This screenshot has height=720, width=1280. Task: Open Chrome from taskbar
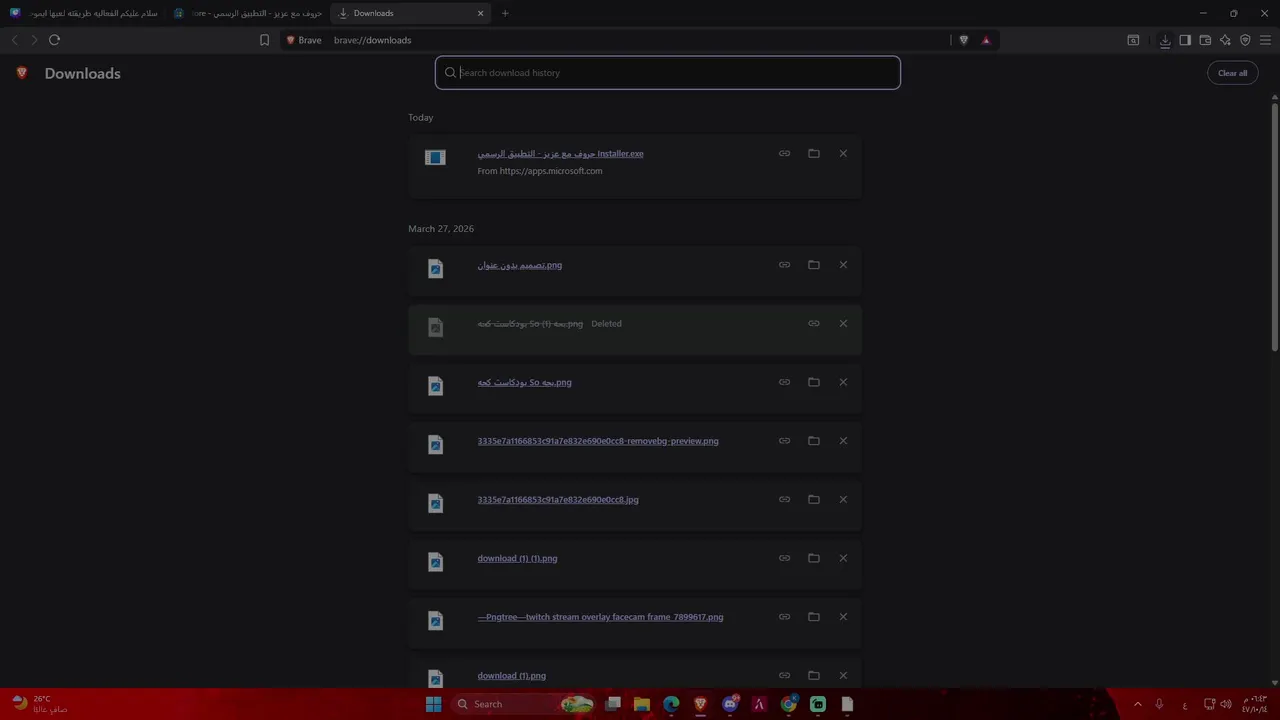point(789,704)
